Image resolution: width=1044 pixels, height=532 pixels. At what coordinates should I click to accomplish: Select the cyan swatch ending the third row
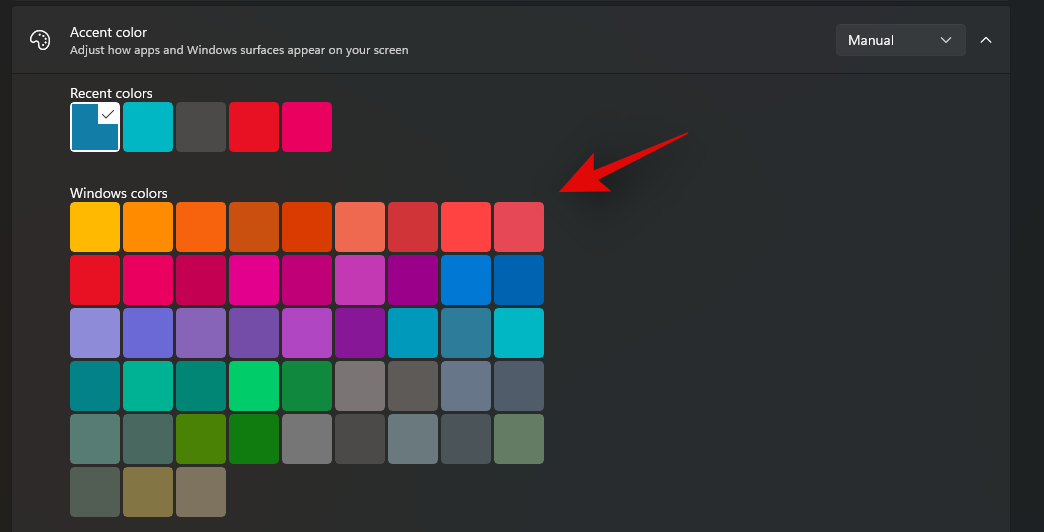pos(519,333)
